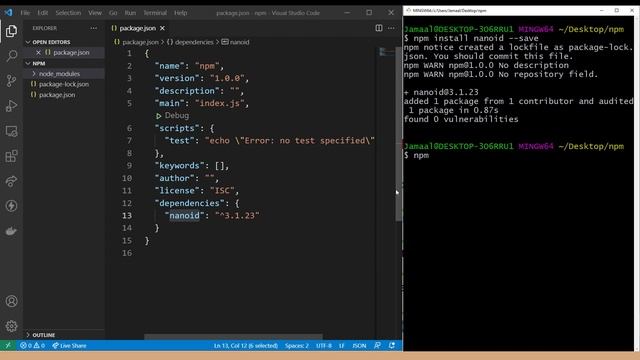Open the Source Control view
Viewport: 640px width, 360px height.
pos(11,81)
